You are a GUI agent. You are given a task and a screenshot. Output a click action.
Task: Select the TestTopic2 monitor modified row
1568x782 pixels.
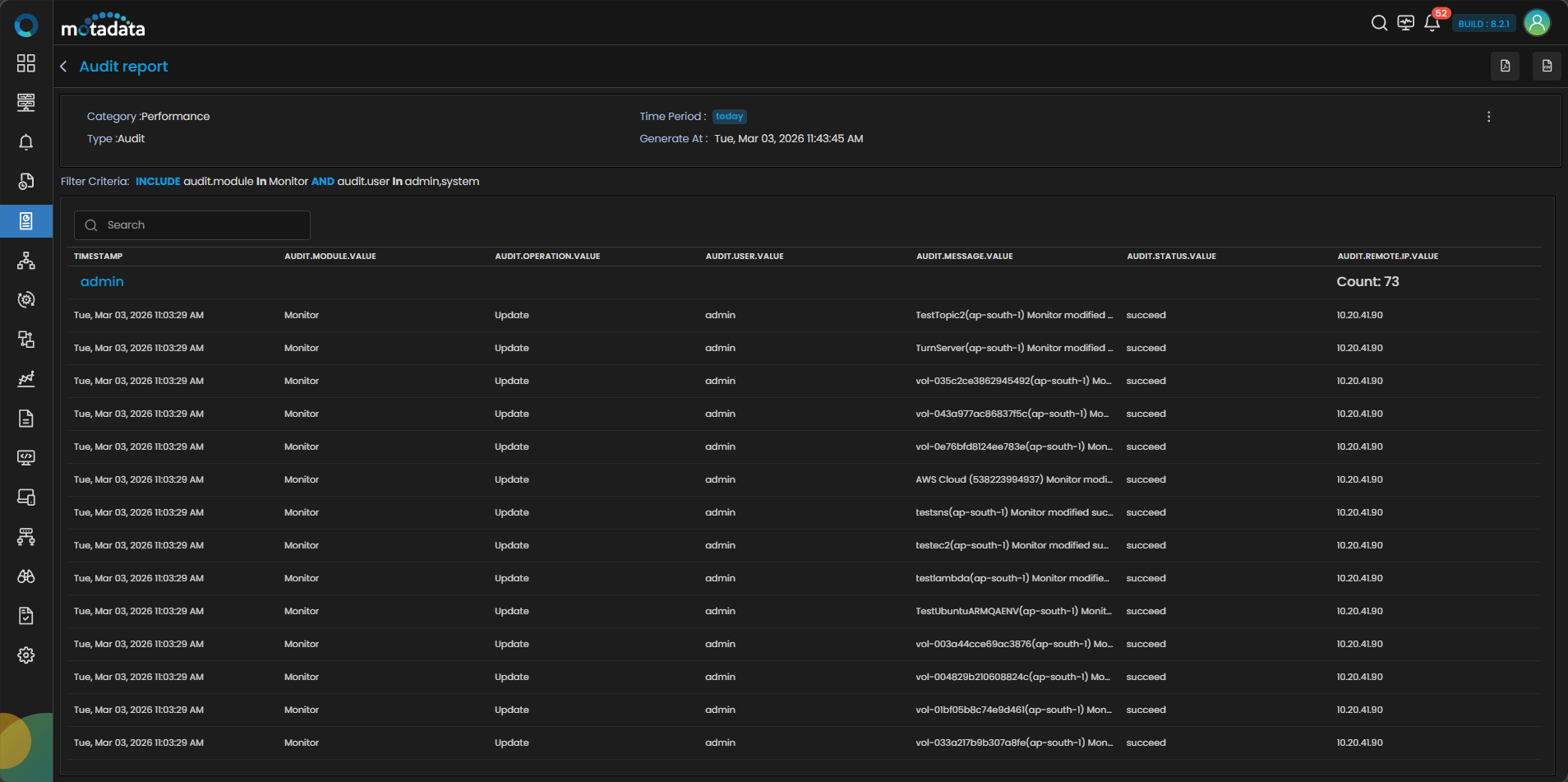(x=1014, y=315)
